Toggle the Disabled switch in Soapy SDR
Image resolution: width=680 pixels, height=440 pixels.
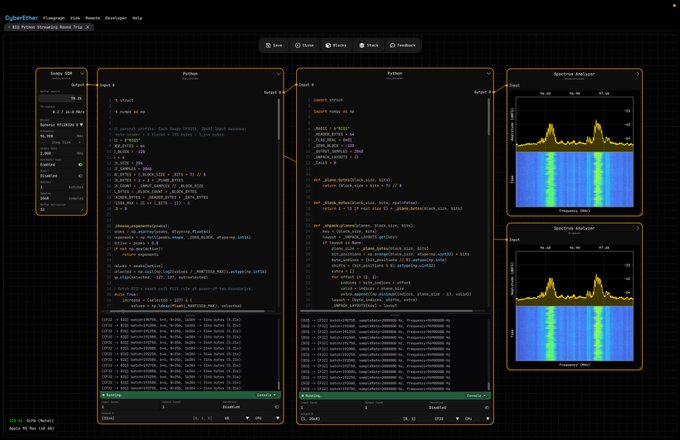[80, 176]
